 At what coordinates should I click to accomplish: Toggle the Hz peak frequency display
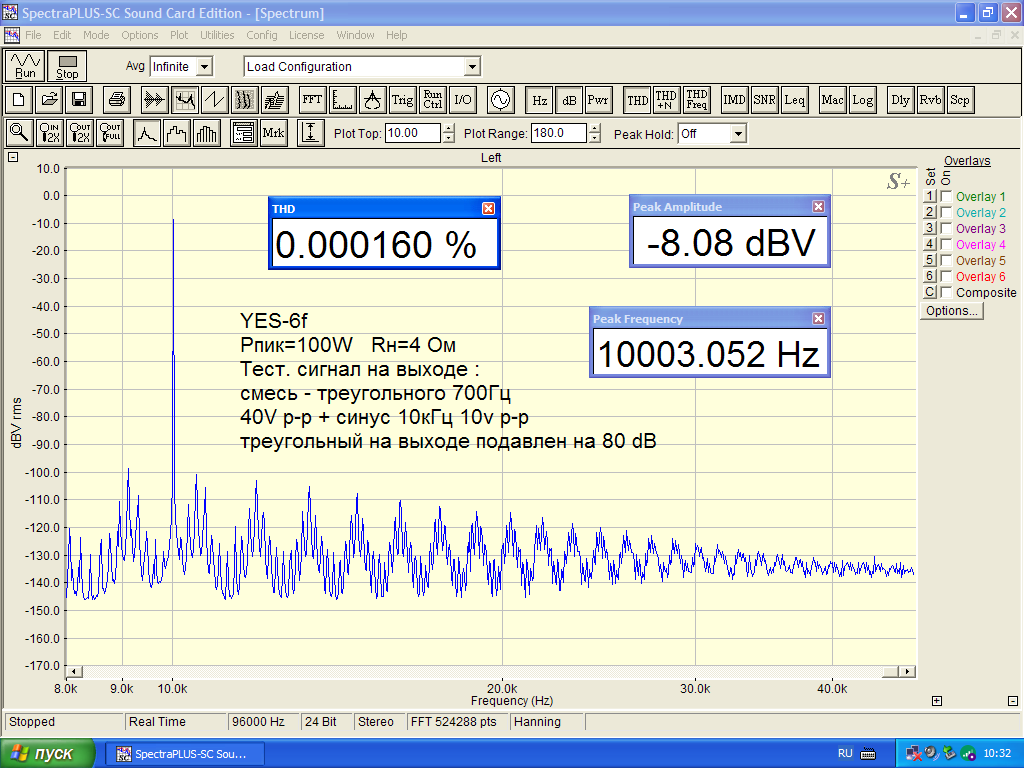click(539, 100)
